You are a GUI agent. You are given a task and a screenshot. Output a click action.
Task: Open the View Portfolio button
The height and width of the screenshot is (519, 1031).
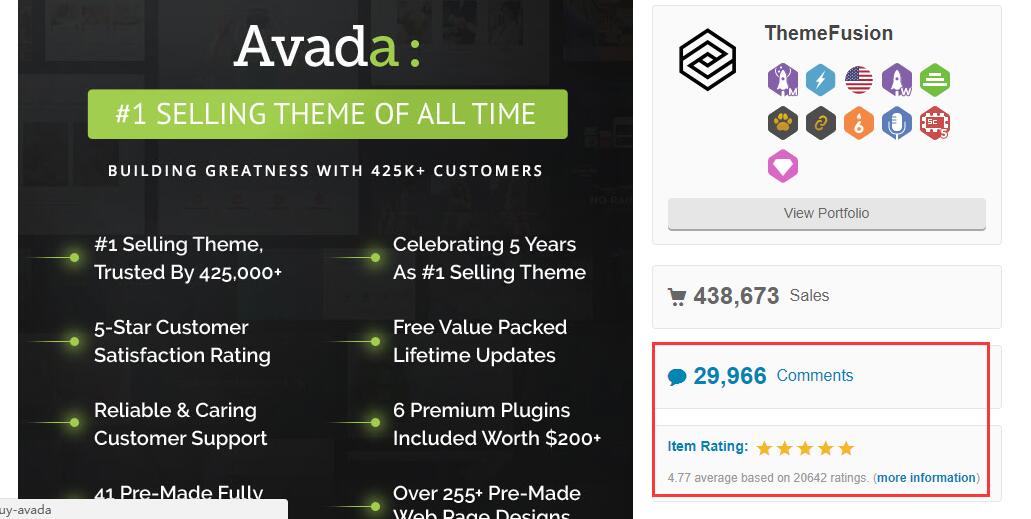pos(827,214)
